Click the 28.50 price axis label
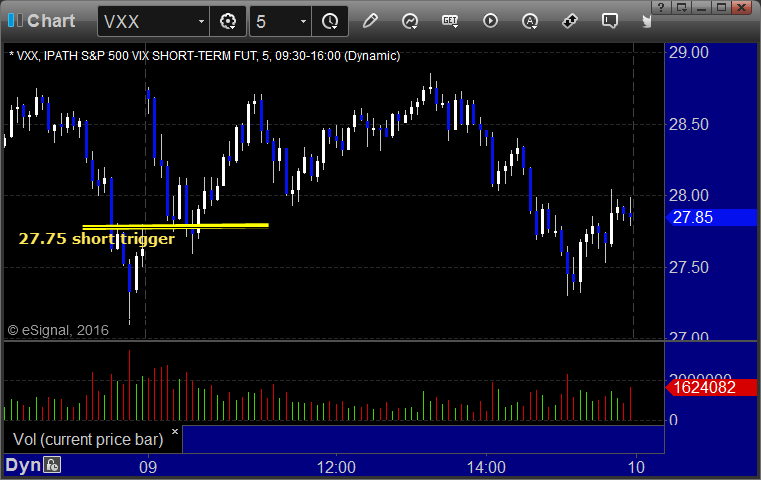The image size is (761, 480). pos(689,124)
